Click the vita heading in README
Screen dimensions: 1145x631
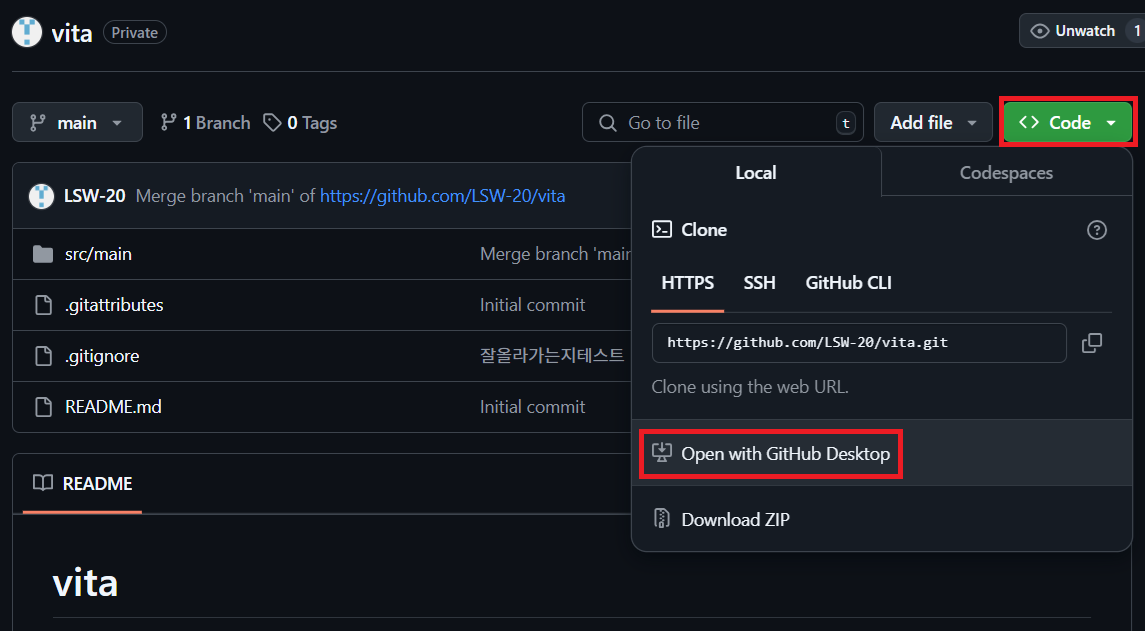point(85,583)
